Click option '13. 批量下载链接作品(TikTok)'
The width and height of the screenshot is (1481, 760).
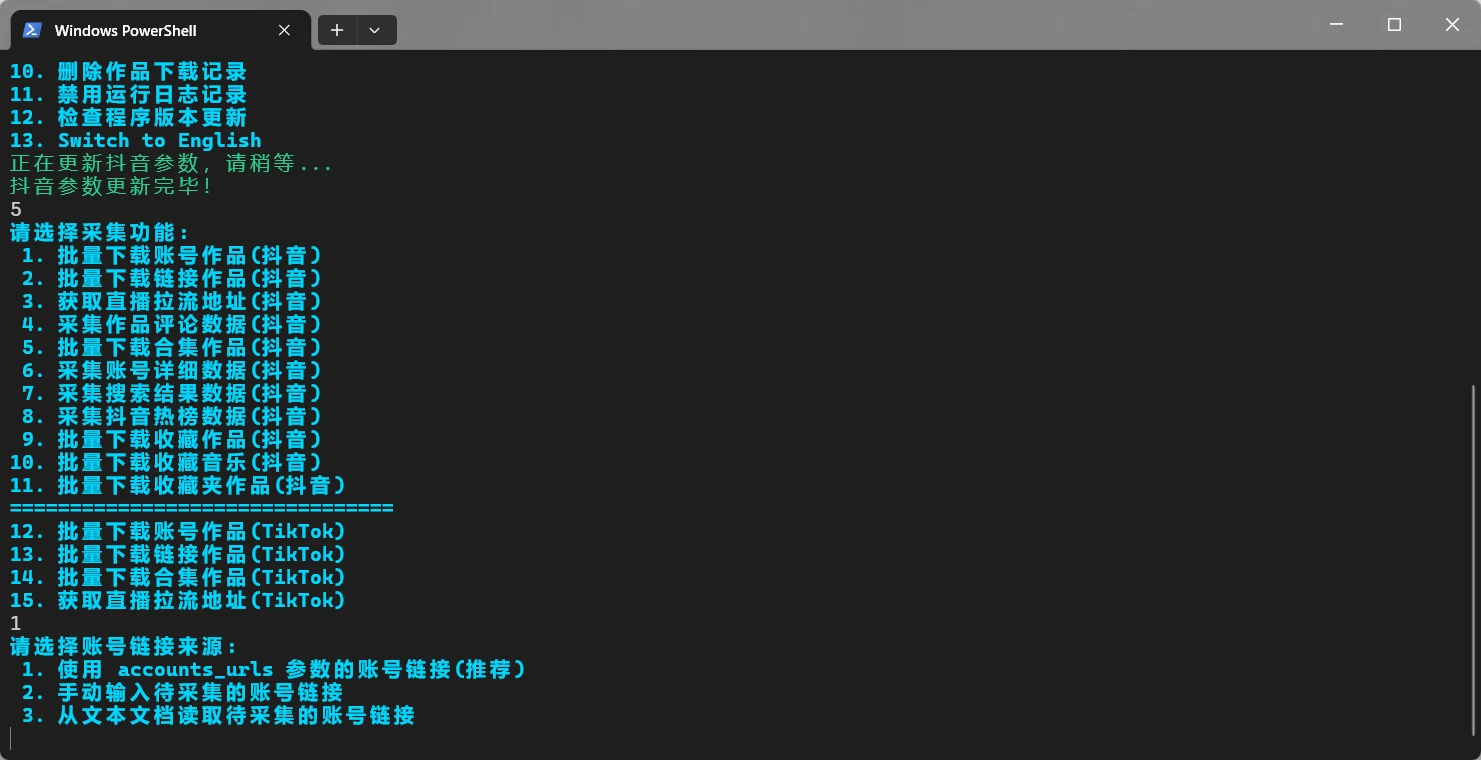[x=177, y=555]
